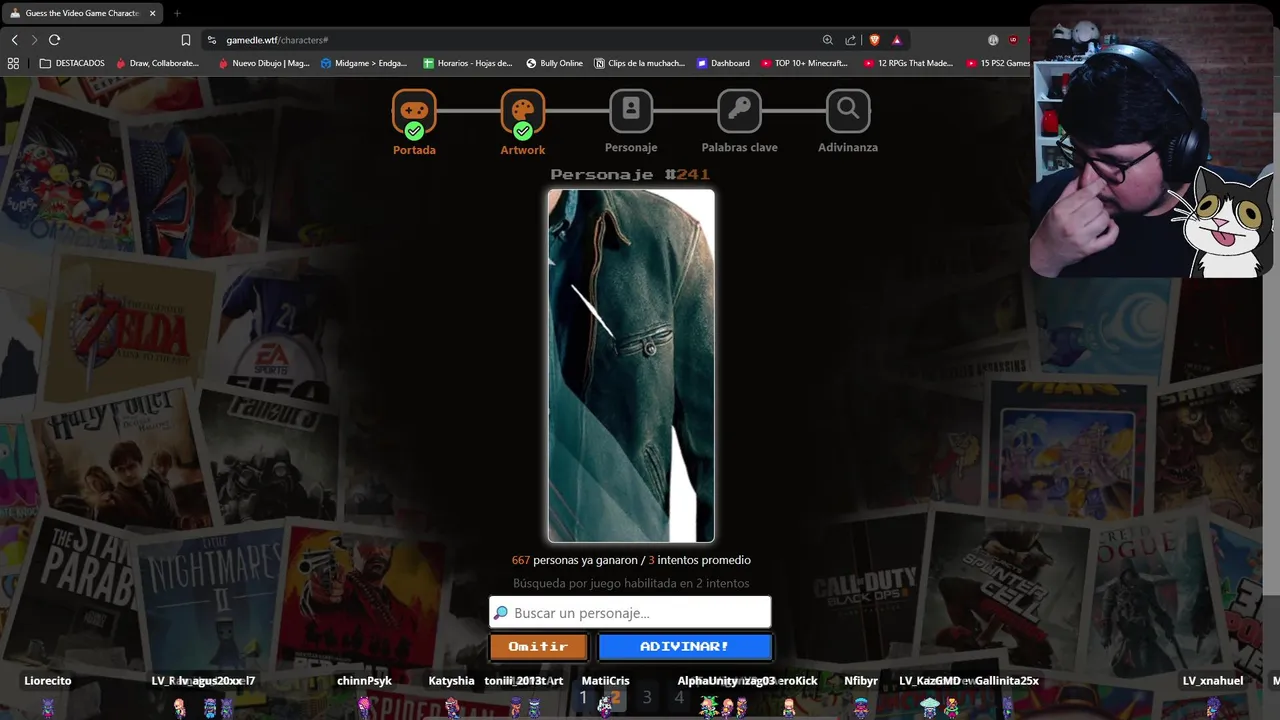1280x720 pixels.
Task: Bookmark this page with the bookmark icon
Action: point(186,40)
